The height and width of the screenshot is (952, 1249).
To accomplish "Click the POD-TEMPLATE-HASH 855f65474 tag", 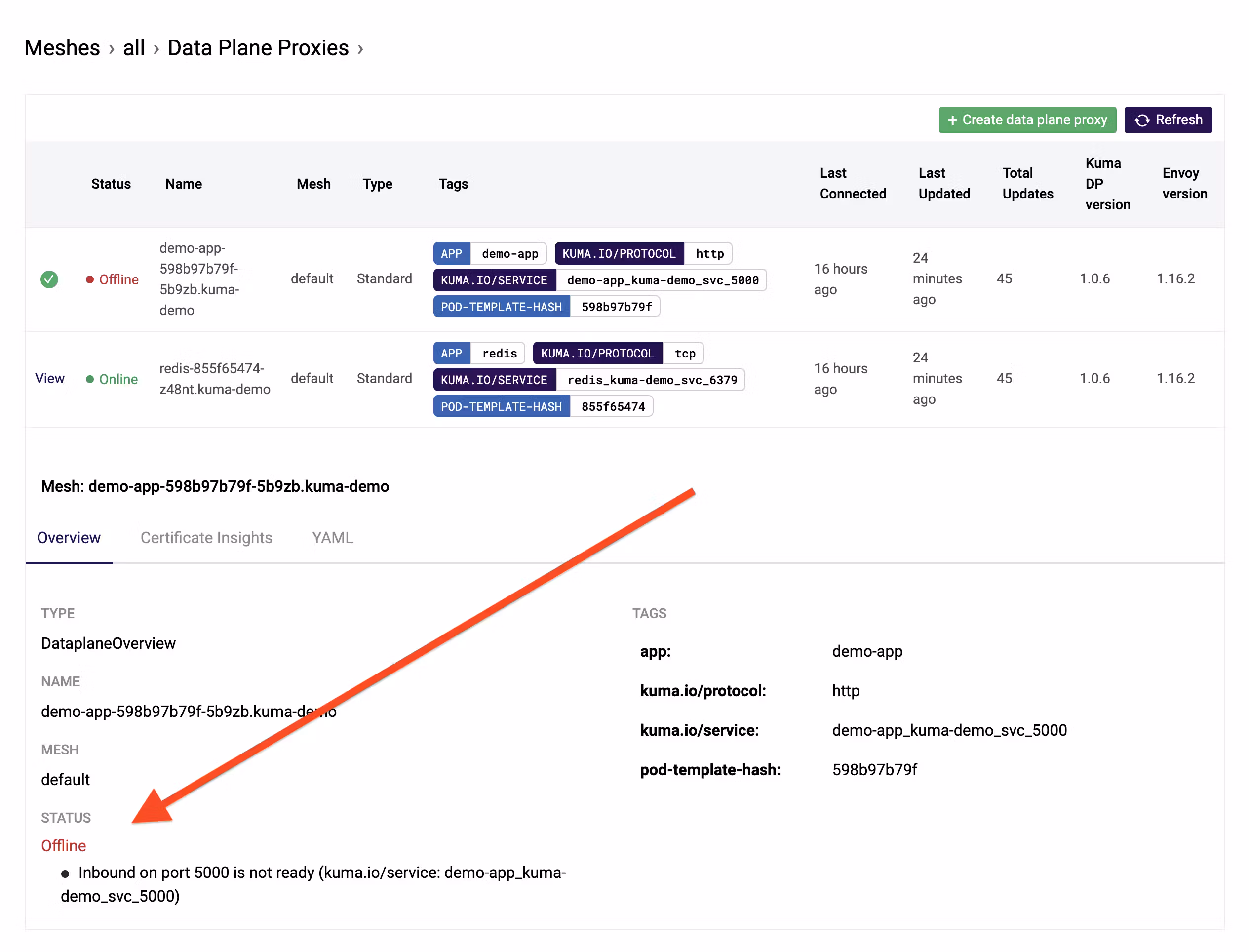I will (543, 406).
